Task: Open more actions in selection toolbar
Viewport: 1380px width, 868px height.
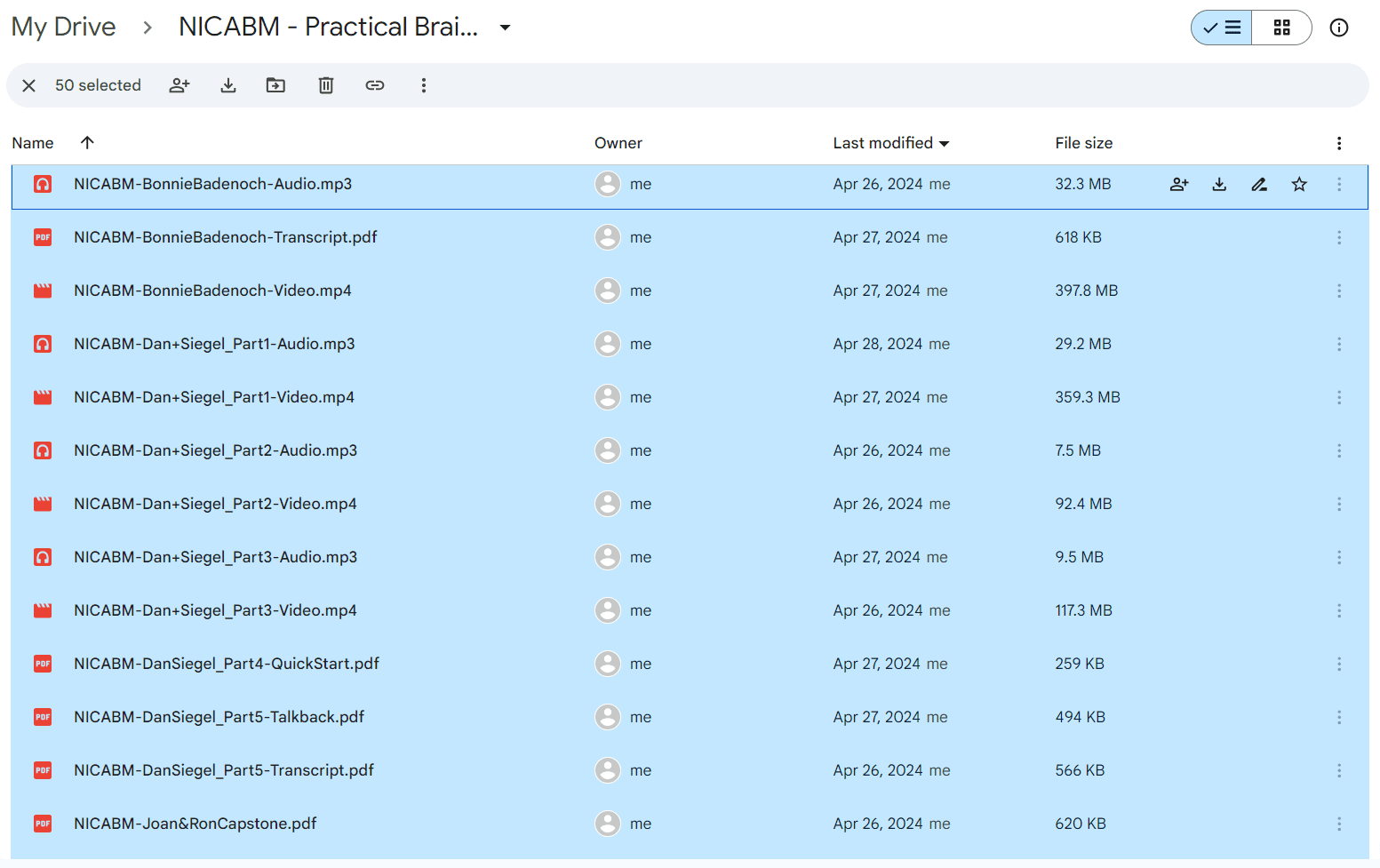Action: 424,85
